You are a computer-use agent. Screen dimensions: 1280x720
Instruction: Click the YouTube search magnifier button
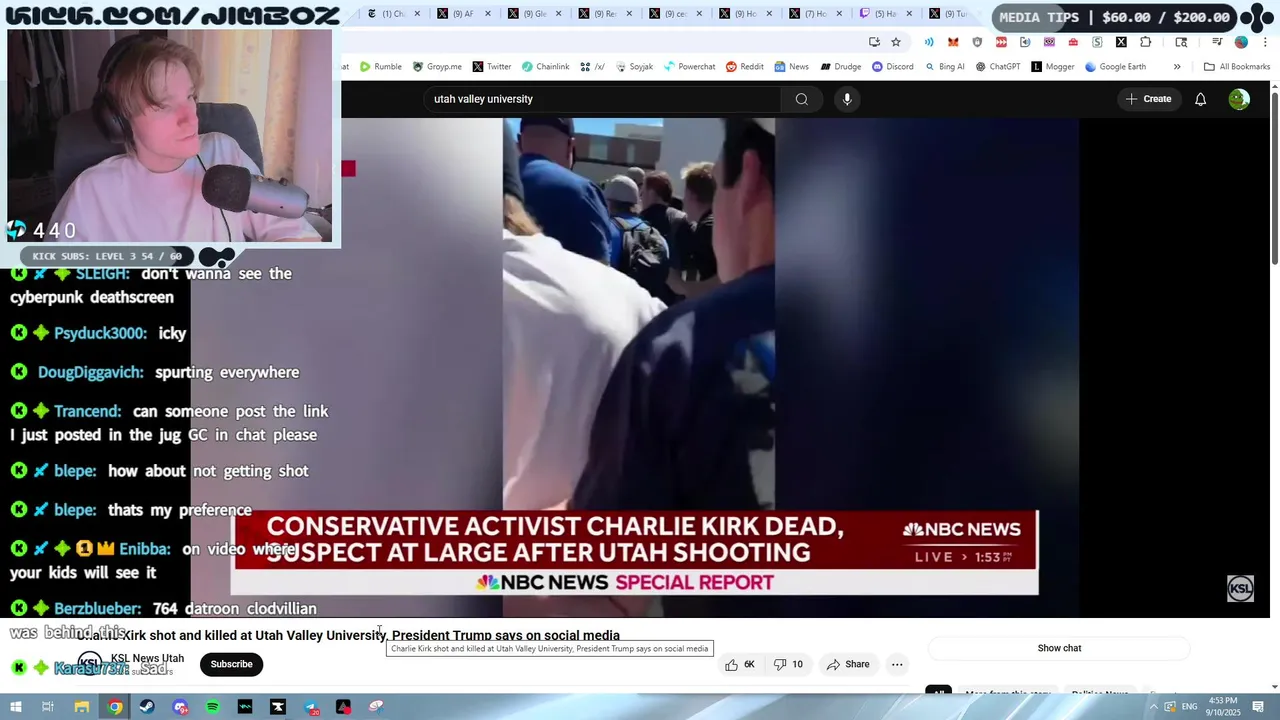[x=801, y=99]
